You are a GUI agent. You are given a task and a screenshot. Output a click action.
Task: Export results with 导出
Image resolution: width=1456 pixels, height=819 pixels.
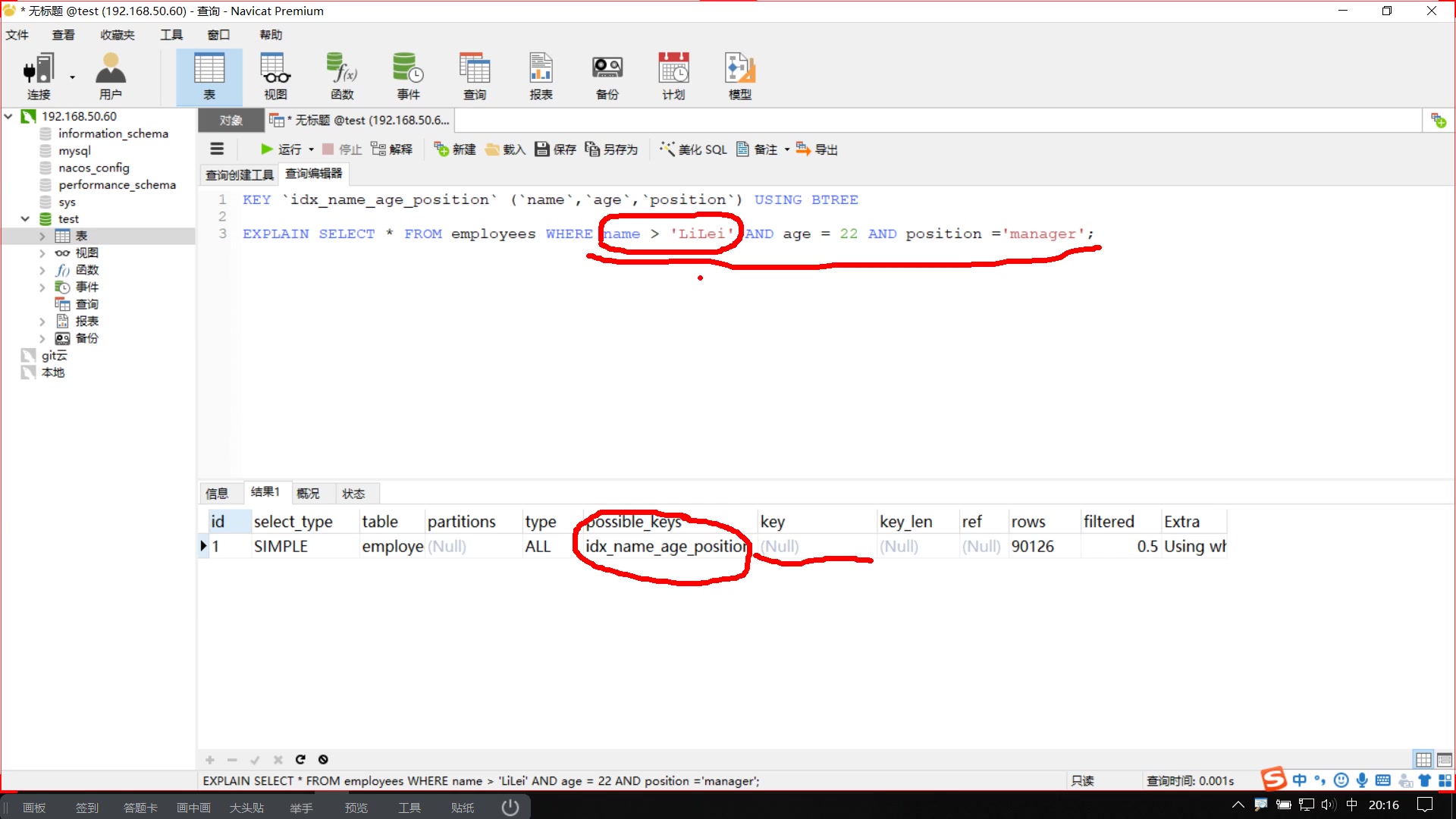coord(817,149)
